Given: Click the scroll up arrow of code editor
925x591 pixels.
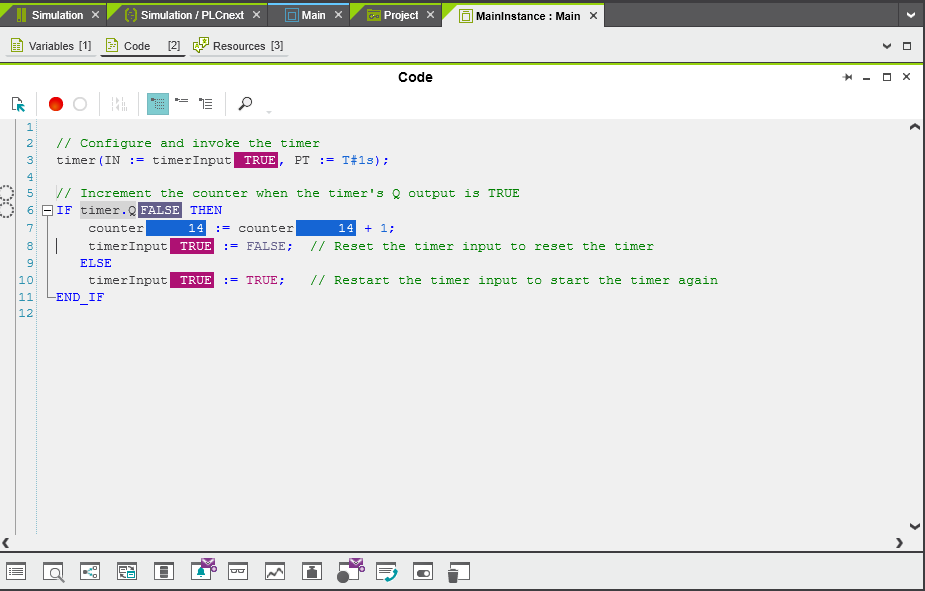Looking at the screenshot, I should tap(914, 127).
